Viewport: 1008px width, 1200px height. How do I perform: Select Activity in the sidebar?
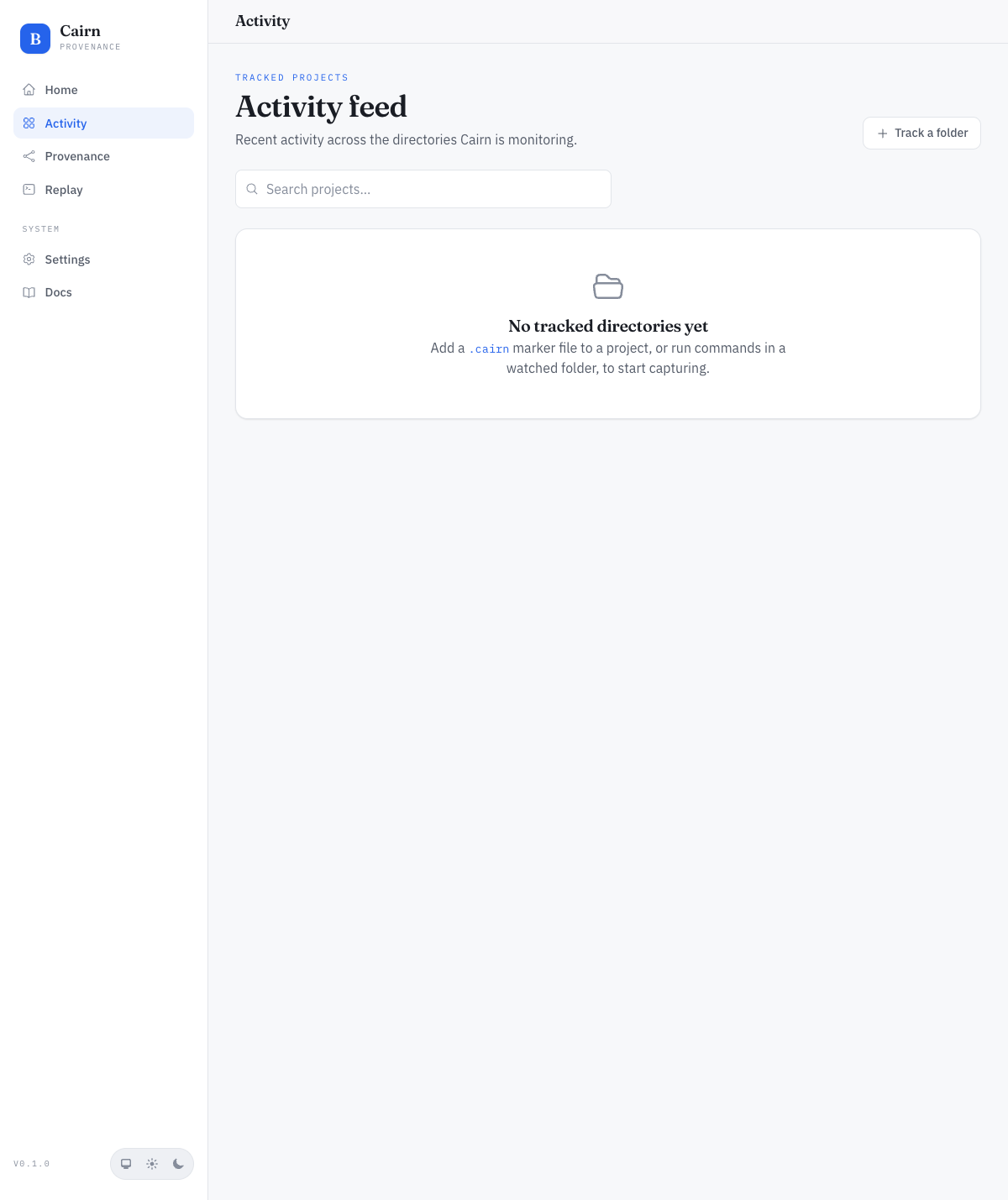[x=103, y=123]
